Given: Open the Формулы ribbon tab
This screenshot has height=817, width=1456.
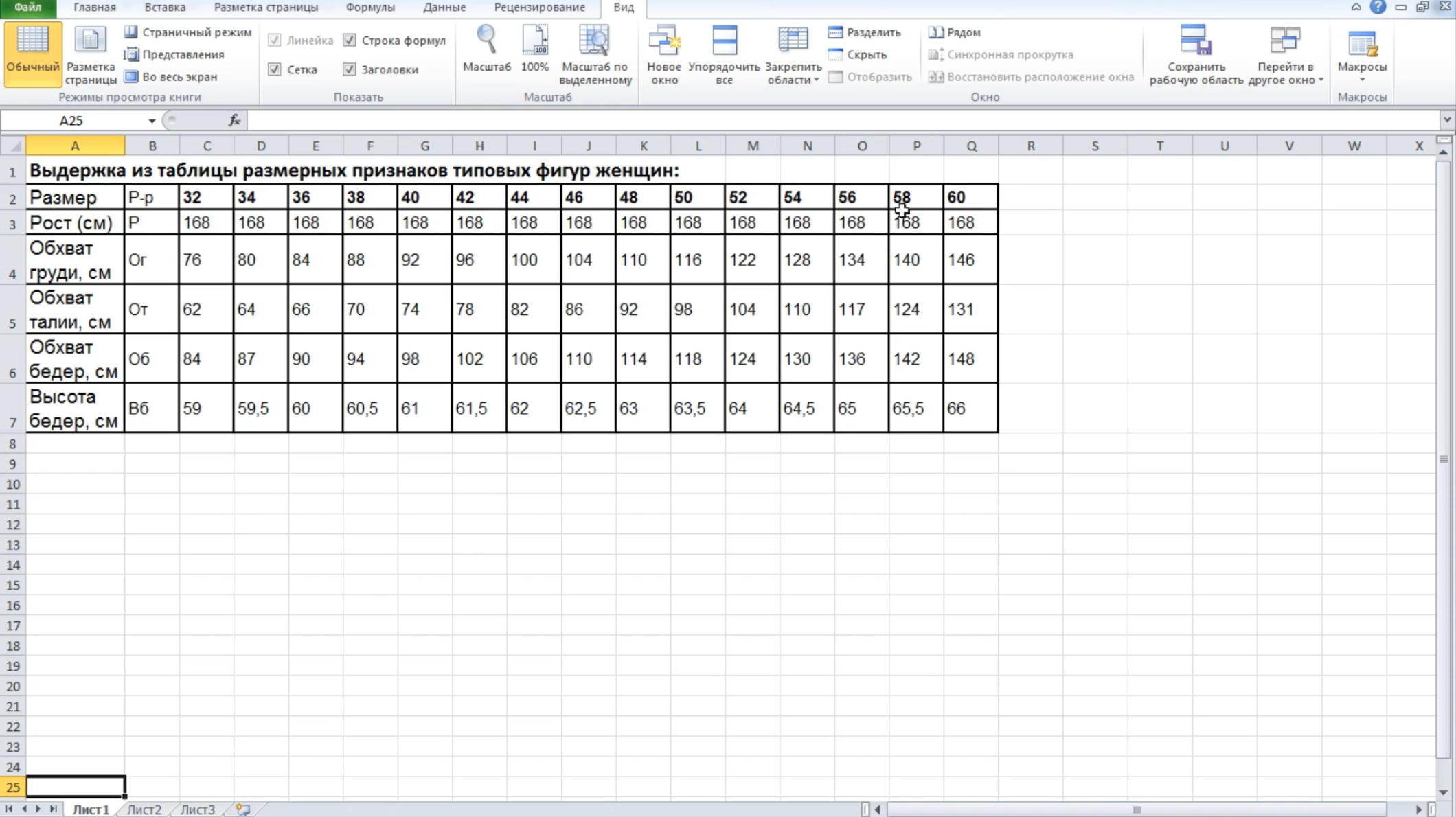Looking at the screenshot, I should pyautogui.click(x=370, y=8).
